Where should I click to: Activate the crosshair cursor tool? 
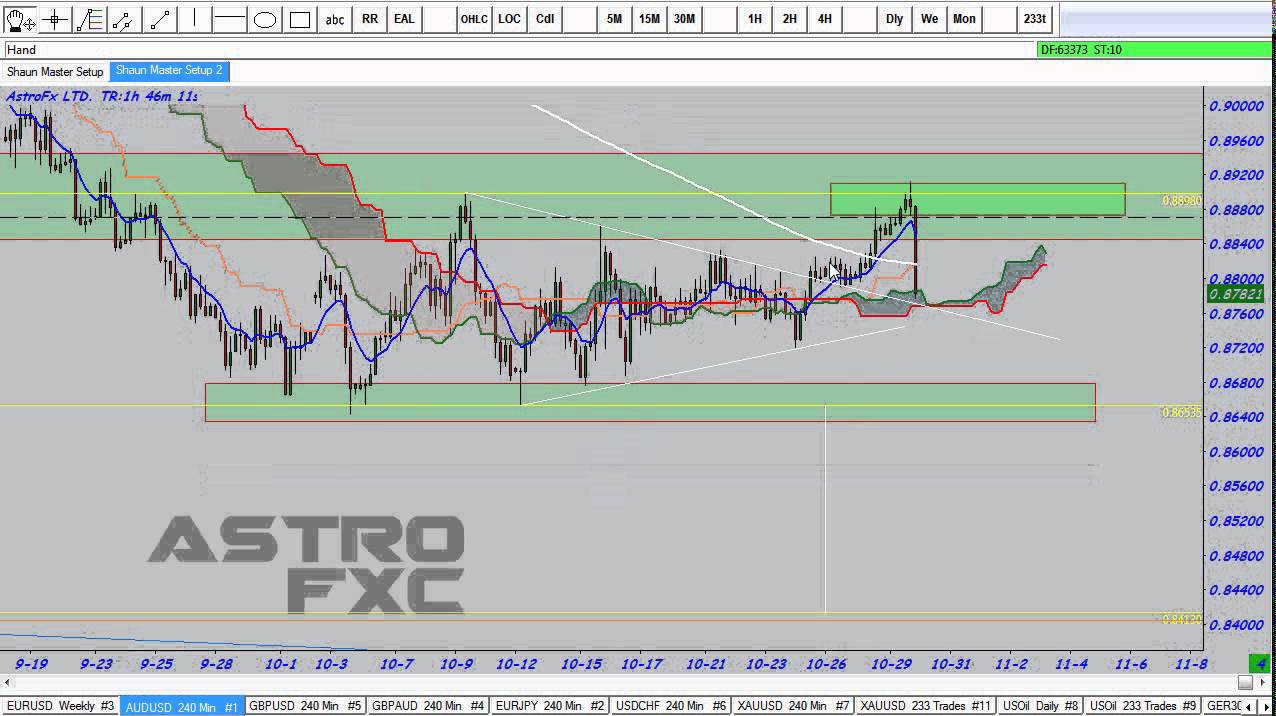pyautogui.click(x=55, y=19)
